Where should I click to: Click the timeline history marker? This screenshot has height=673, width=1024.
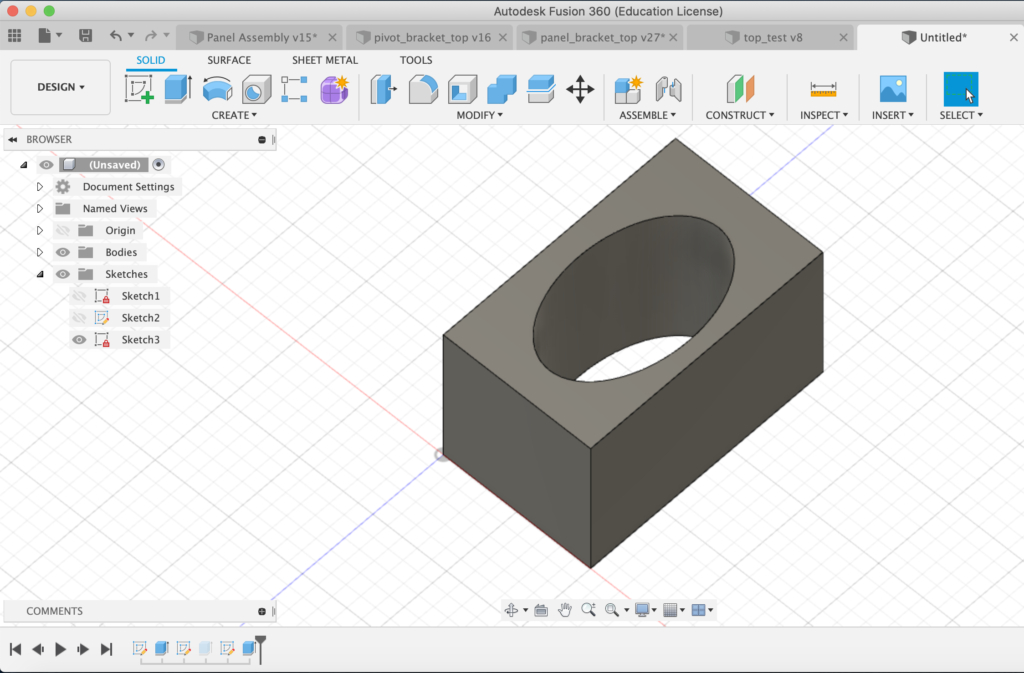[x=261, y=645]
